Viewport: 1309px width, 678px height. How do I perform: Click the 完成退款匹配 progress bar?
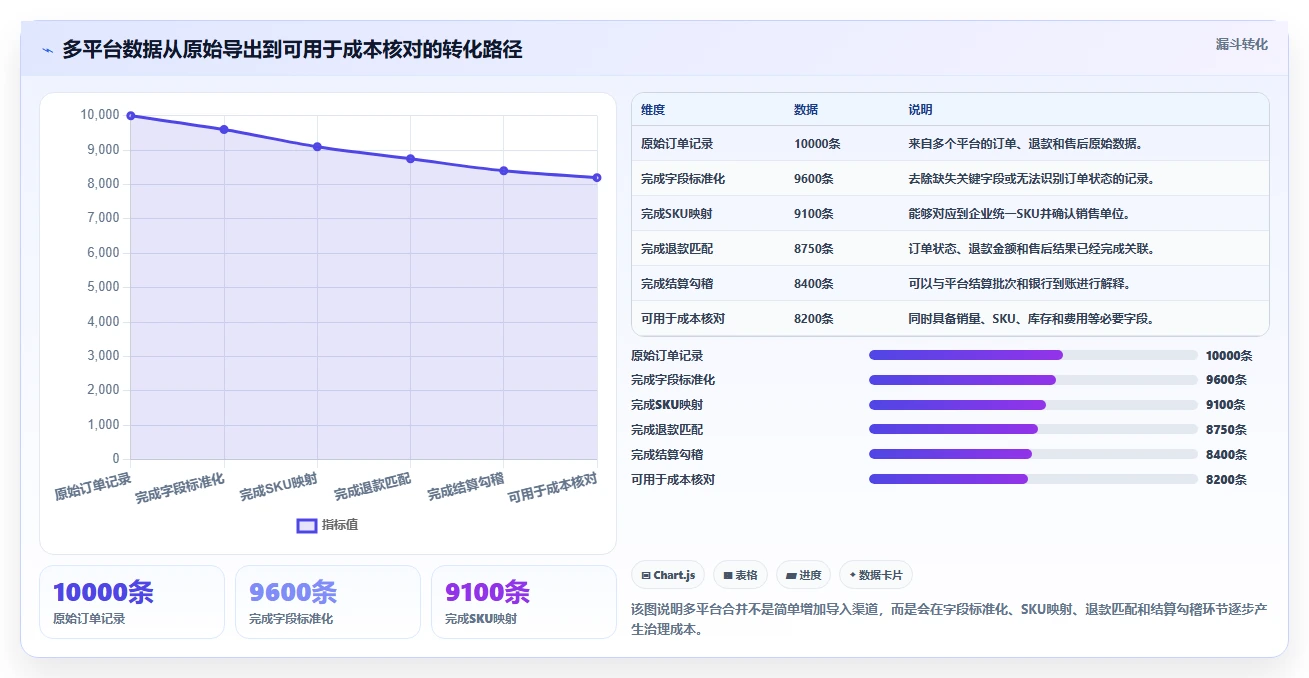point(1033,429)
